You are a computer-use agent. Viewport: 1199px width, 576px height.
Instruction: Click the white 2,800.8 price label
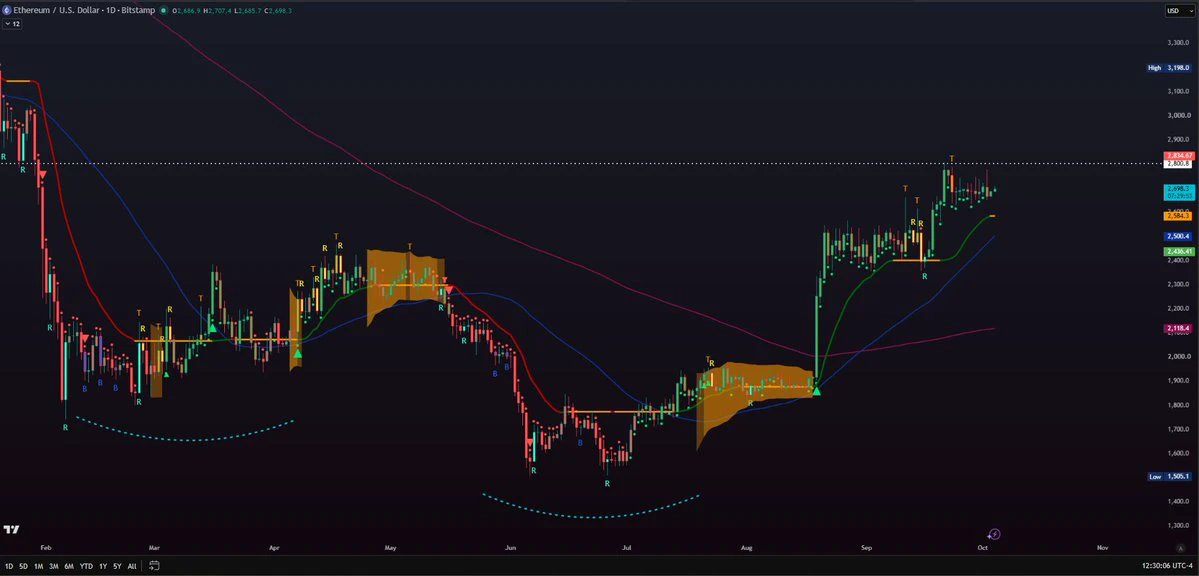click(1177, 164)
